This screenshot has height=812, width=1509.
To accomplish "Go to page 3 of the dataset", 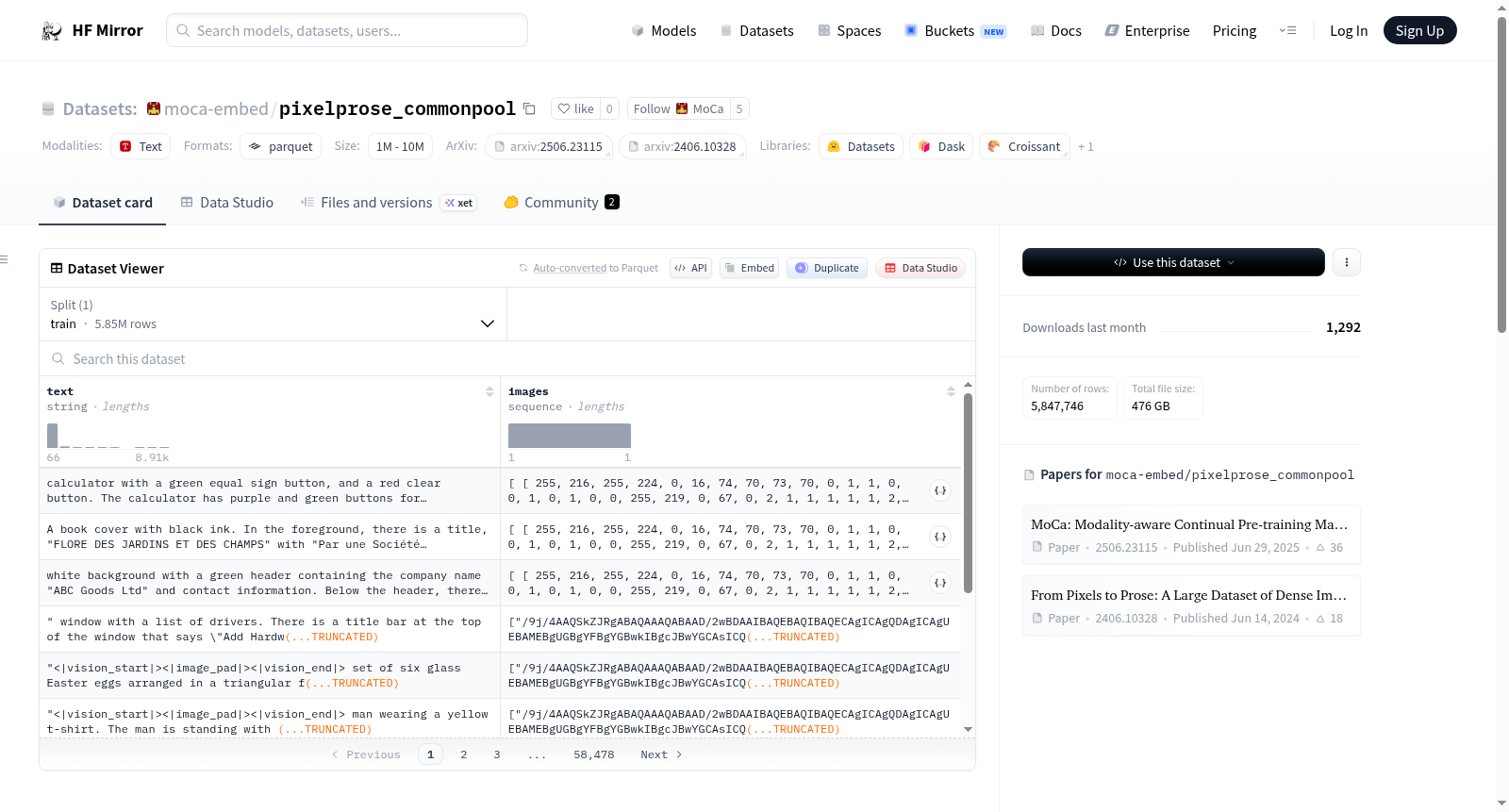I will tap(497, 754).
